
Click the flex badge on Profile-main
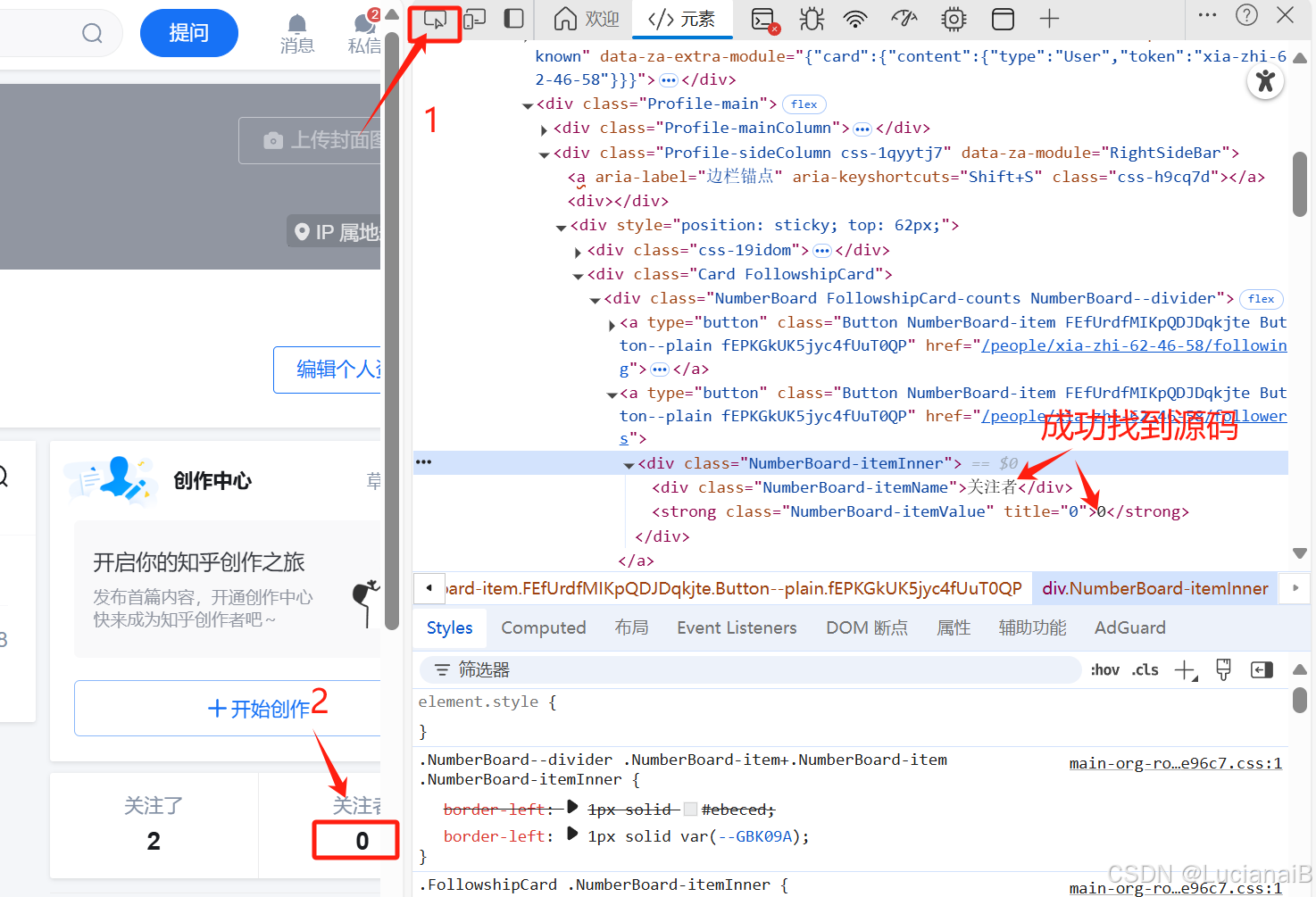[804, 104]
